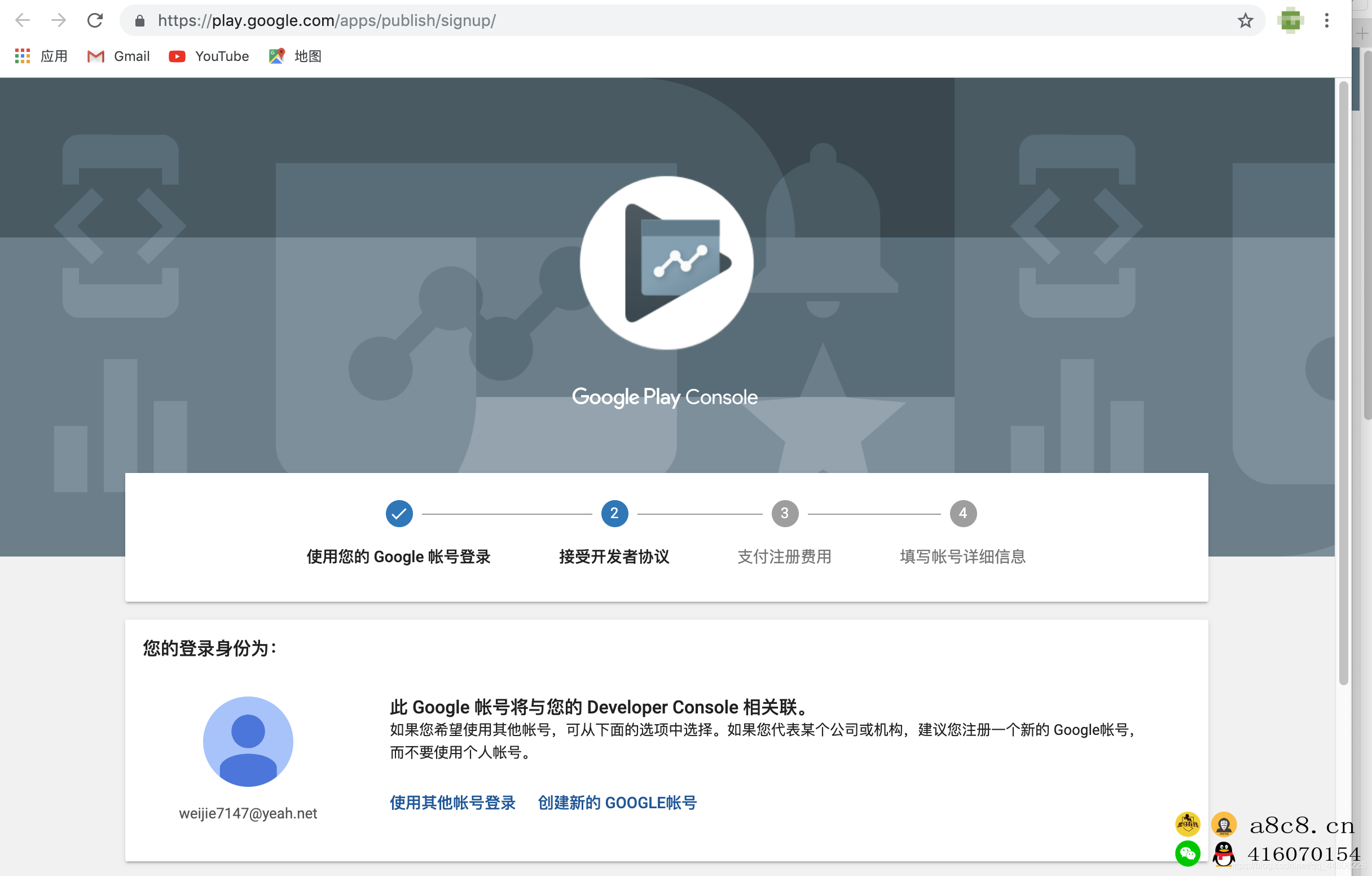Click 使用其他帐号登录 link
This screenshot has height=876, width=1372.
pyautogui.click(x=452, y=803)
